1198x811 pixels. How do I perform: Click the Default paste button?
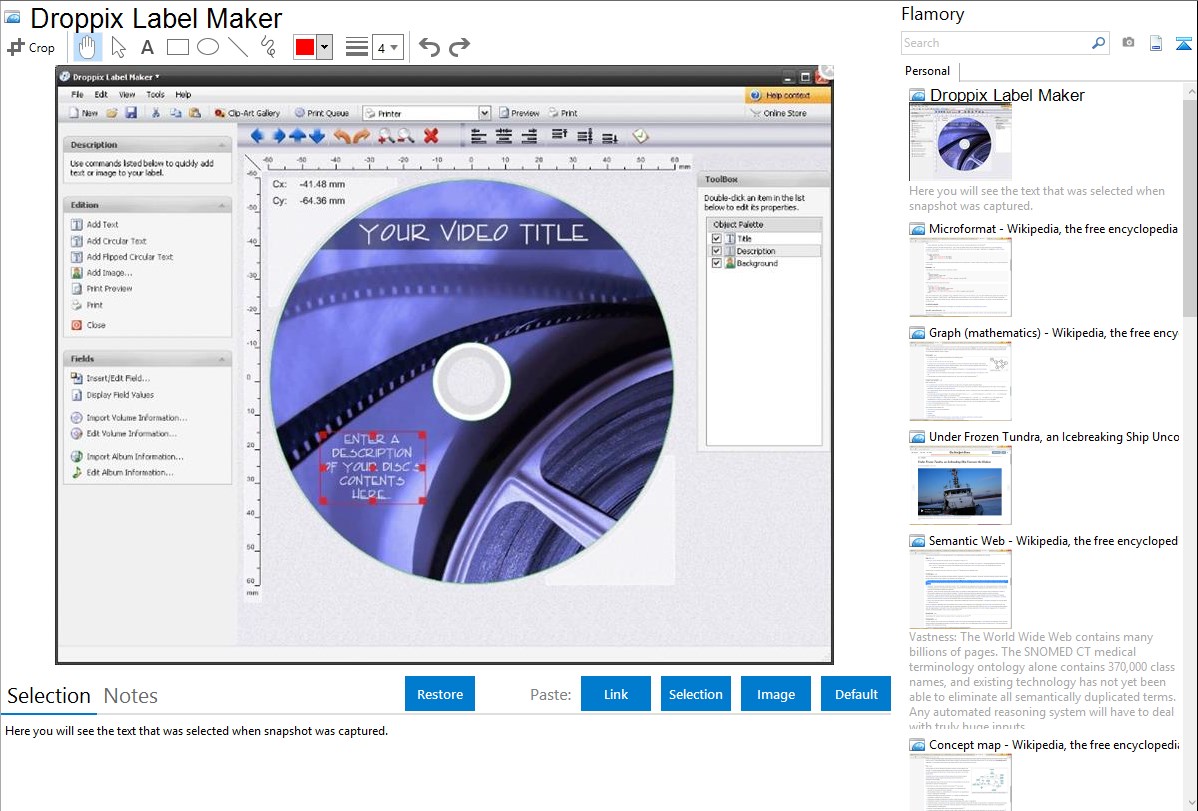click(x=856, y=694)
